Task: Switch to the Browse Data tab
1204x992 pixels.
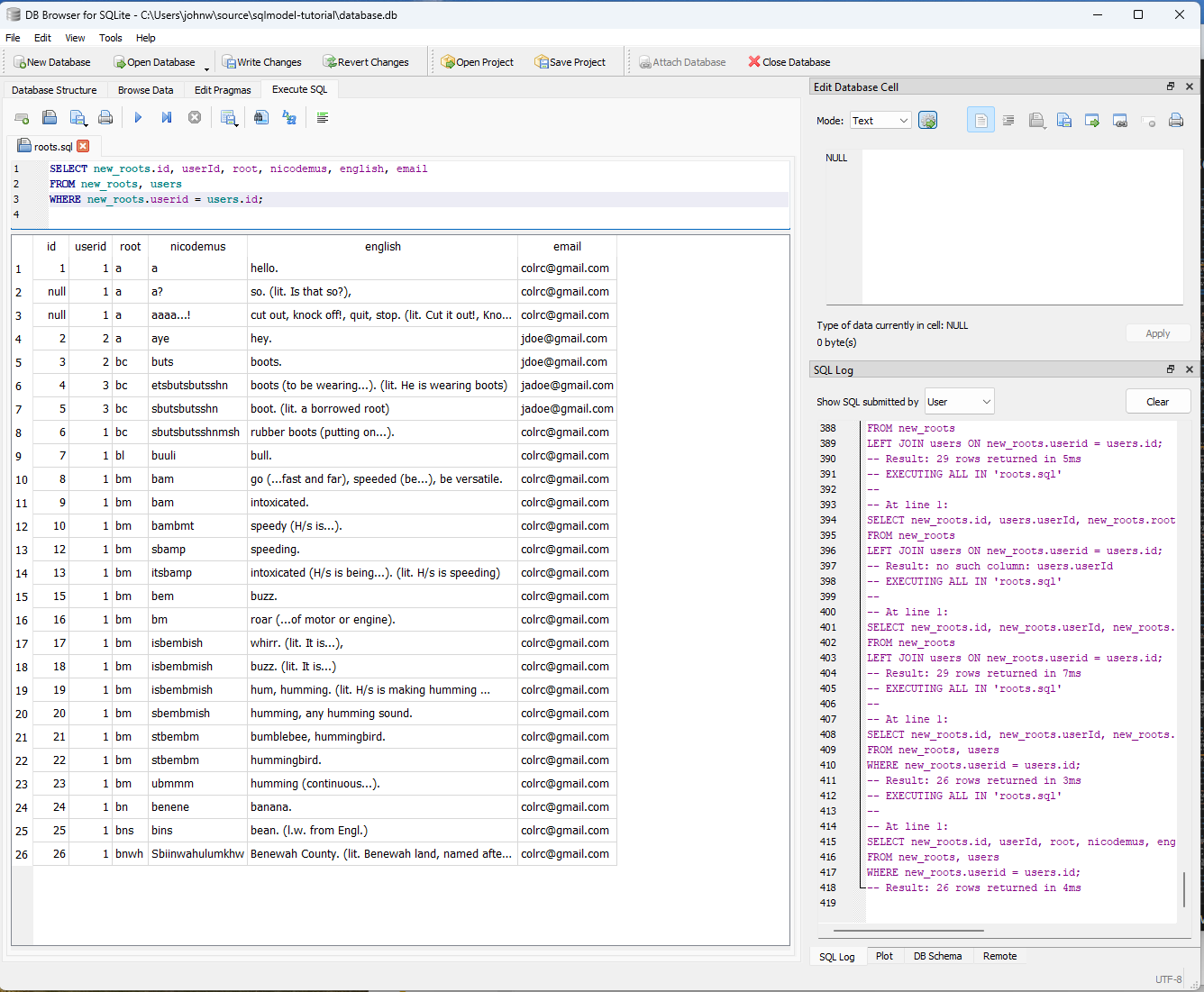Action: coord(145,90)
